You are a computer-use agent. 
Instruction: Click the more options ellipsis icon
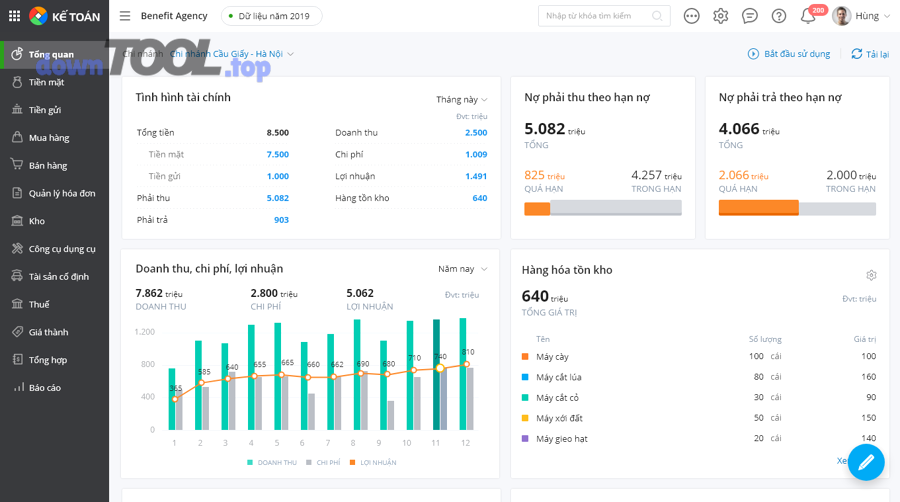click(691, 16)
